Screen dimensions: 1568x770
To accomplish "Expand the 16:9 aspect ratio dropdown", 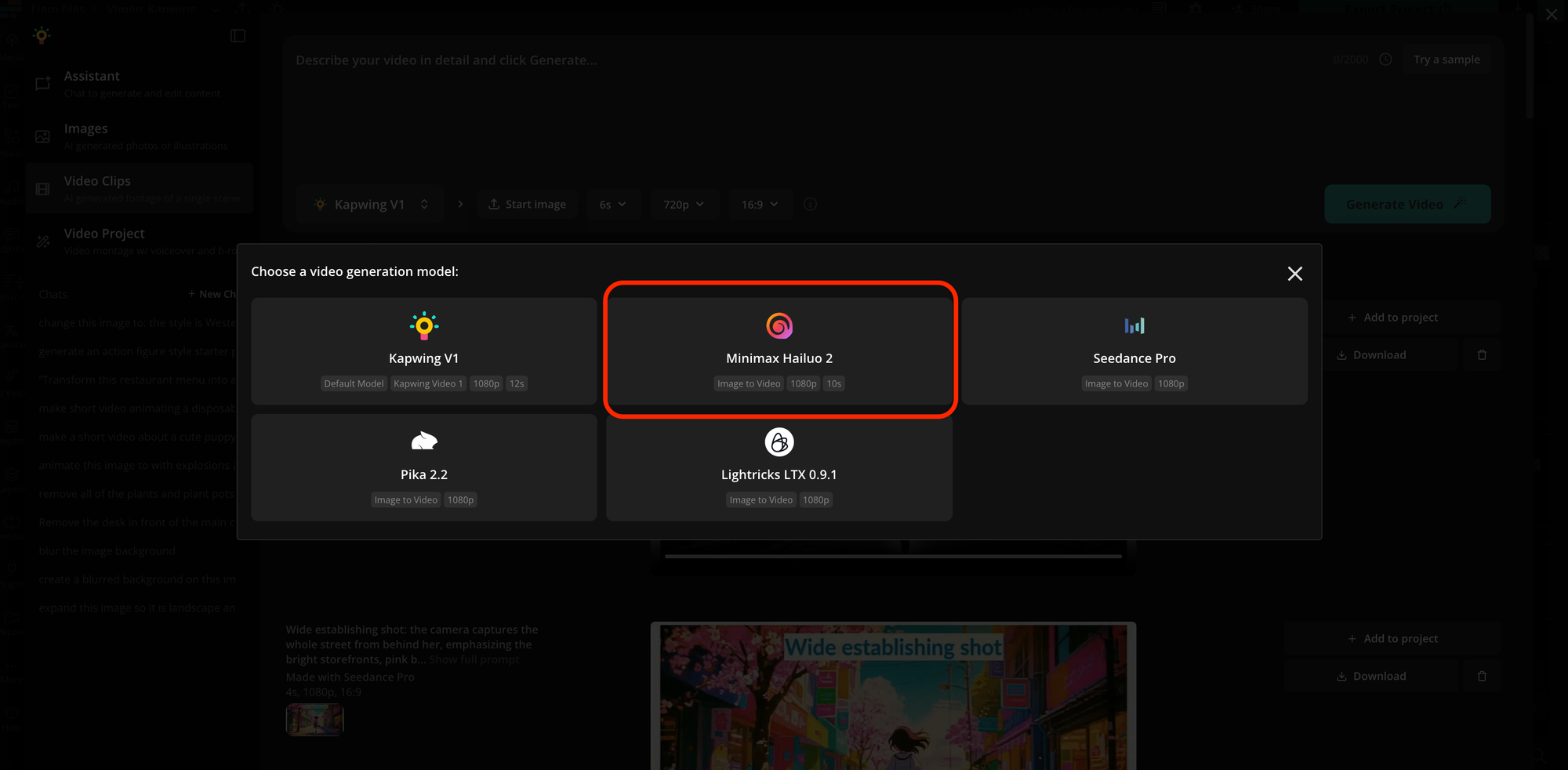I will point(759,205).
